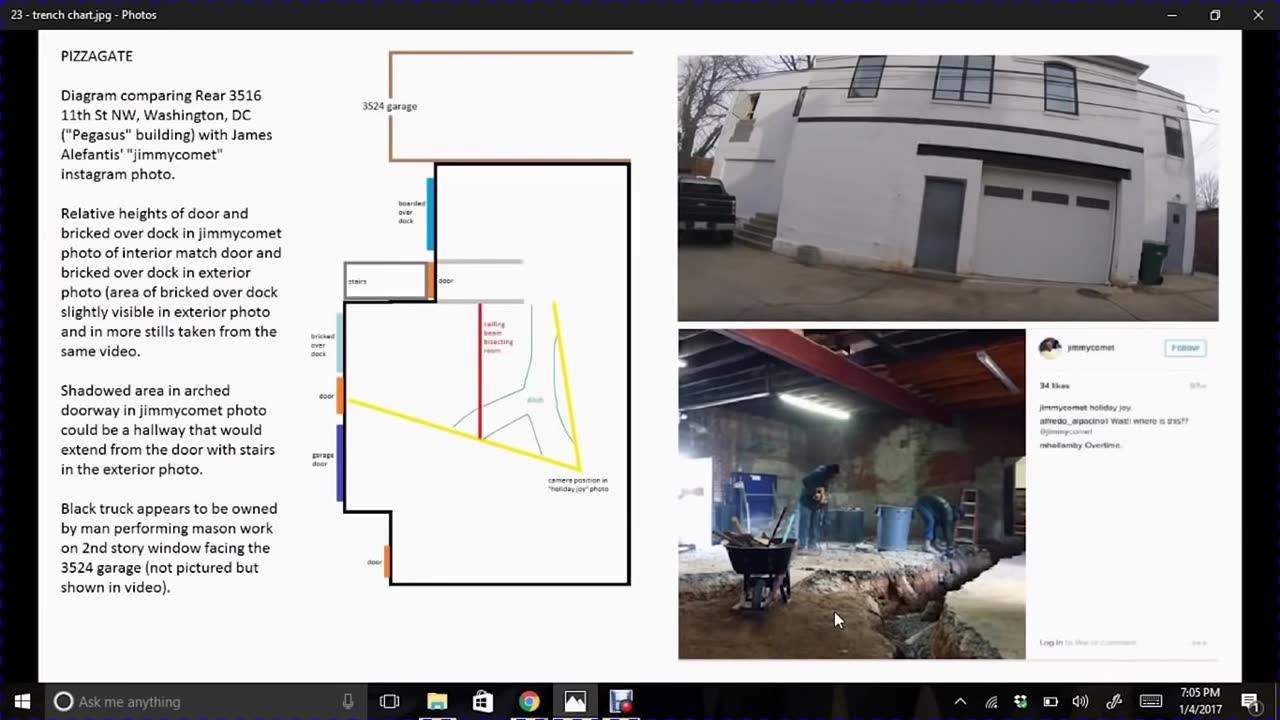This screenshot has width=1280, height=720.
Task: Open the Windows Store taskbar icon
Action: tap(483, 701)
